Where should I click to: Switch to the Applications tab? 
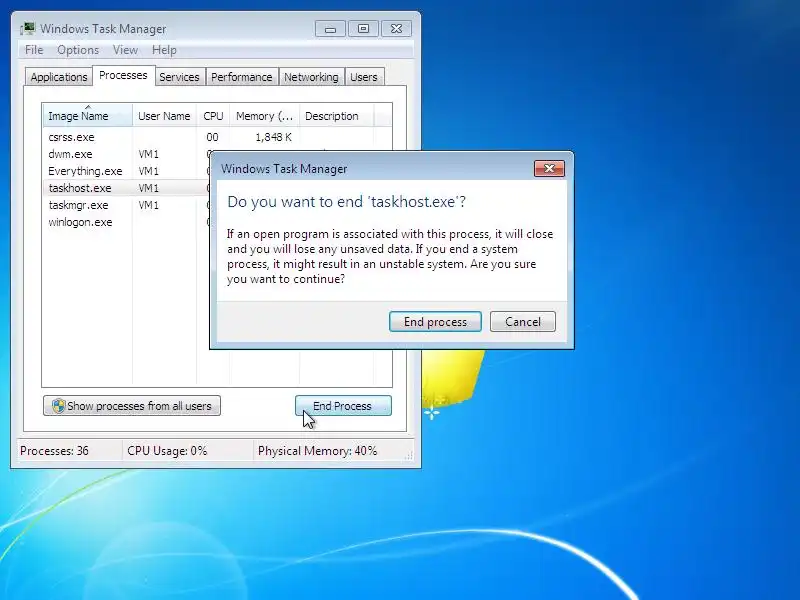tap(59, 77)
